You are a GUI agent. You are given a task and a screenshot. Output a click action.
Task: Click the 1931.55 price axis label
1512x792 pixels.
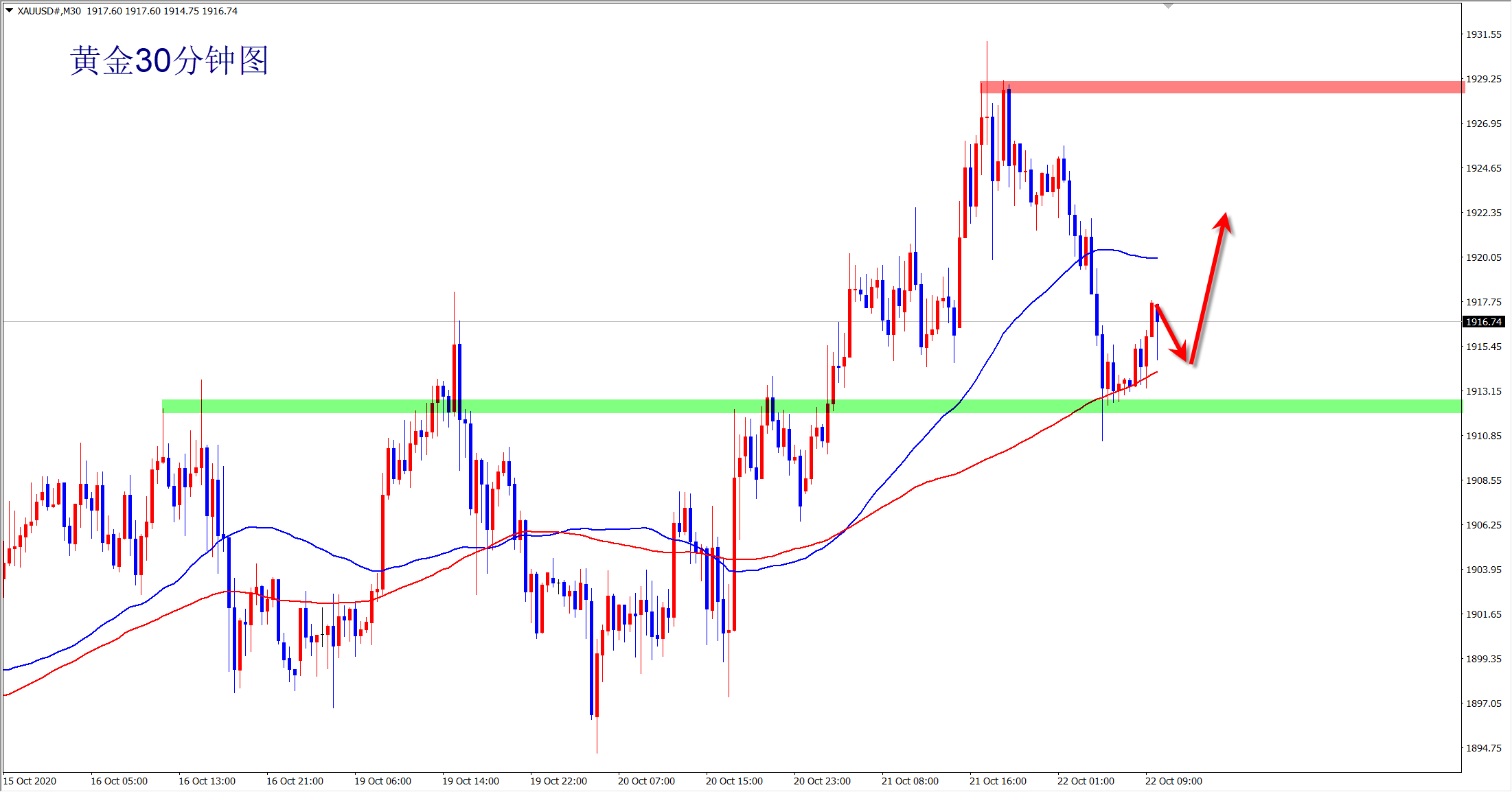1483,34
